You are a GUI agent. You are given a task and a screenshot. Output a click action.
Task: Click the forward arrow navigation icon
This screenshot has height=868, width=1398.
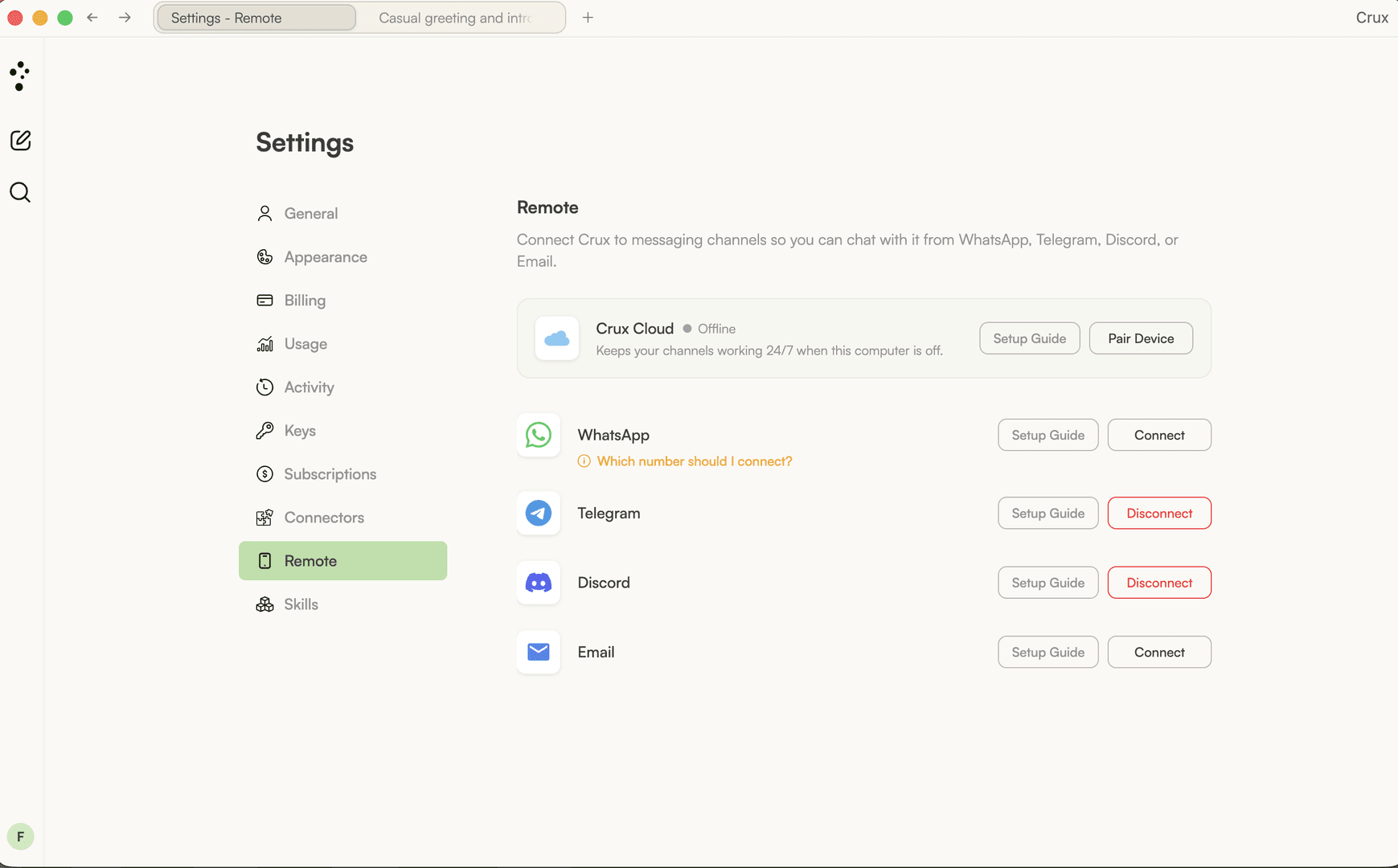125,18
